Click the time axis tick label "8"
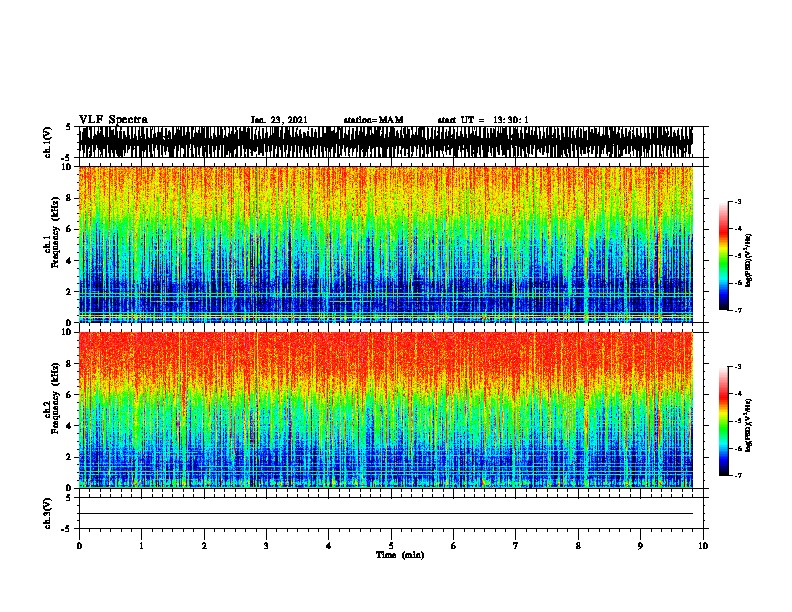 click(x=578, y=545)
